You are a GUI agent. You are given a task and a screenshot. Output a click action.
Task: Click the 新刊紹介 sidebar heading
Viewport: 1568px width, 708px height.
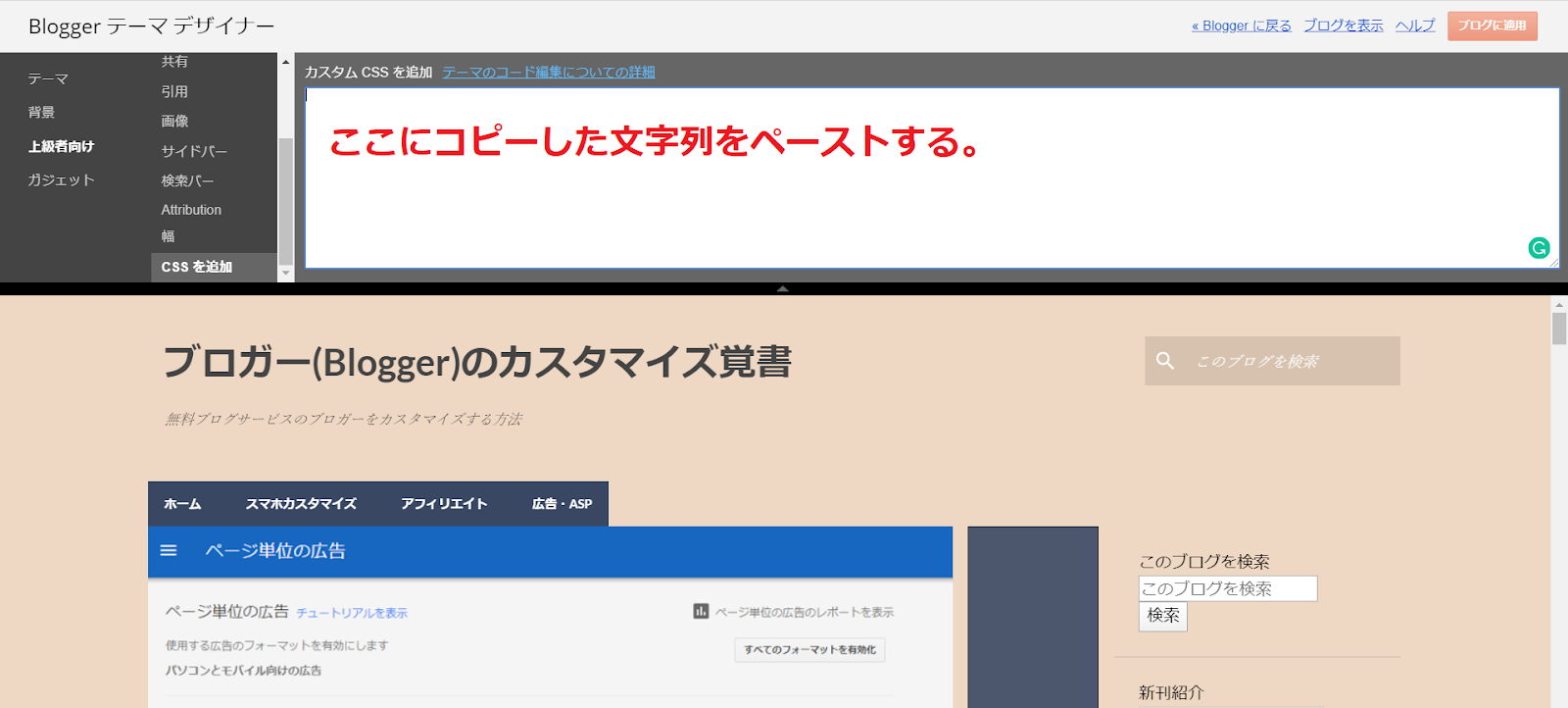click(x=1171, y=692)
